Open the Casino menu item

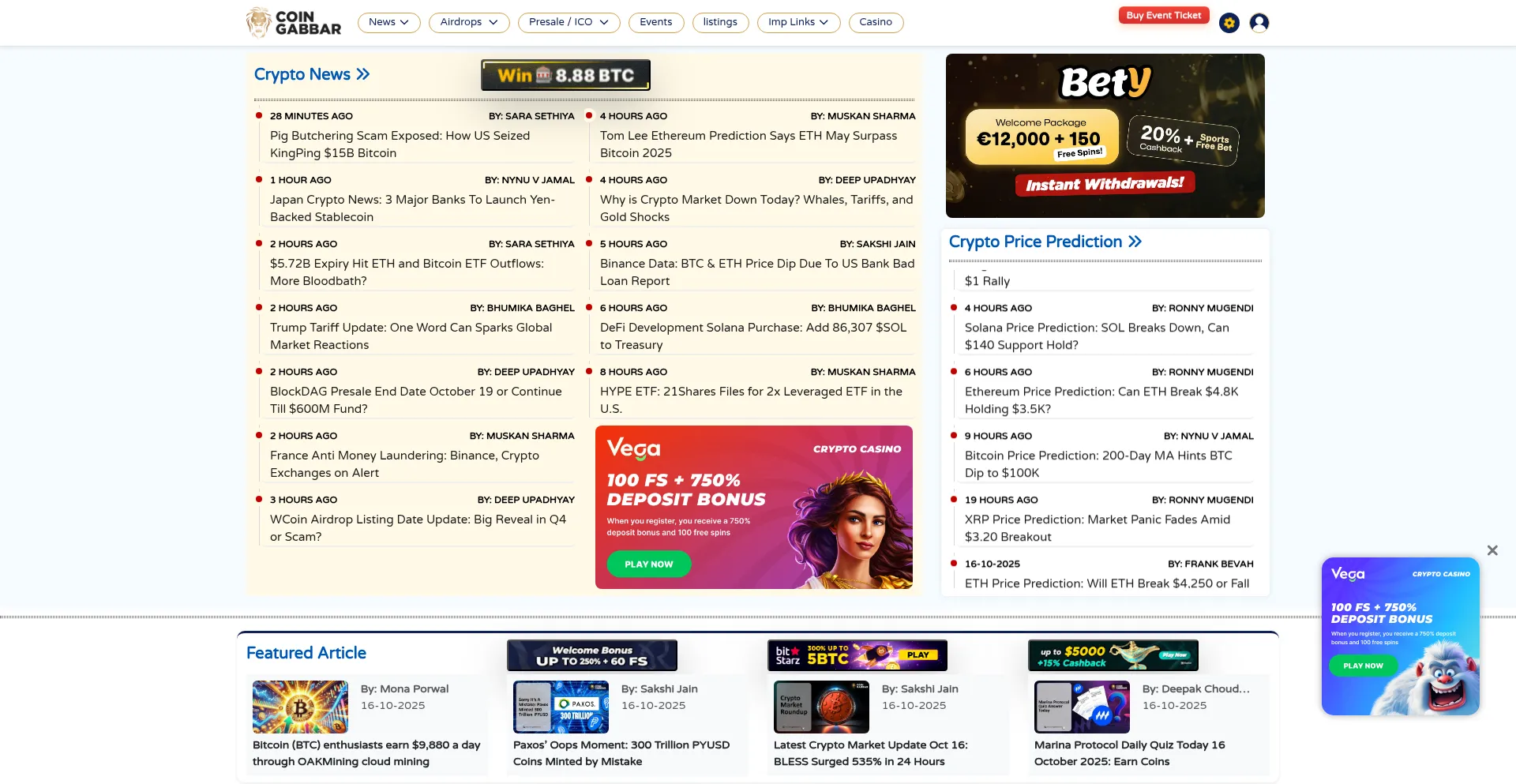tap(875, 22)
